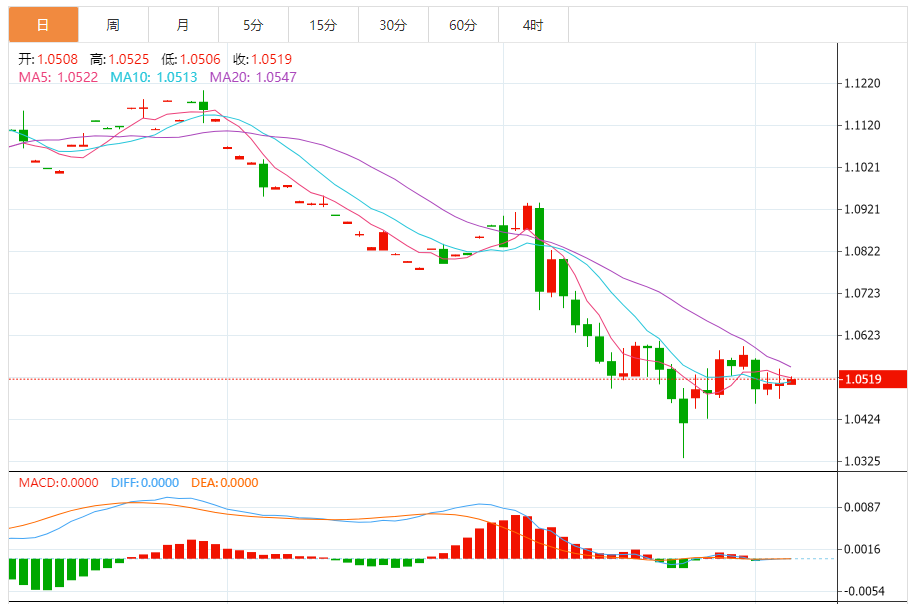Click the 1.0424 price axis label
Image resolution: width=912 pixels, height=604 pixels.
click(x=863, y=420)
